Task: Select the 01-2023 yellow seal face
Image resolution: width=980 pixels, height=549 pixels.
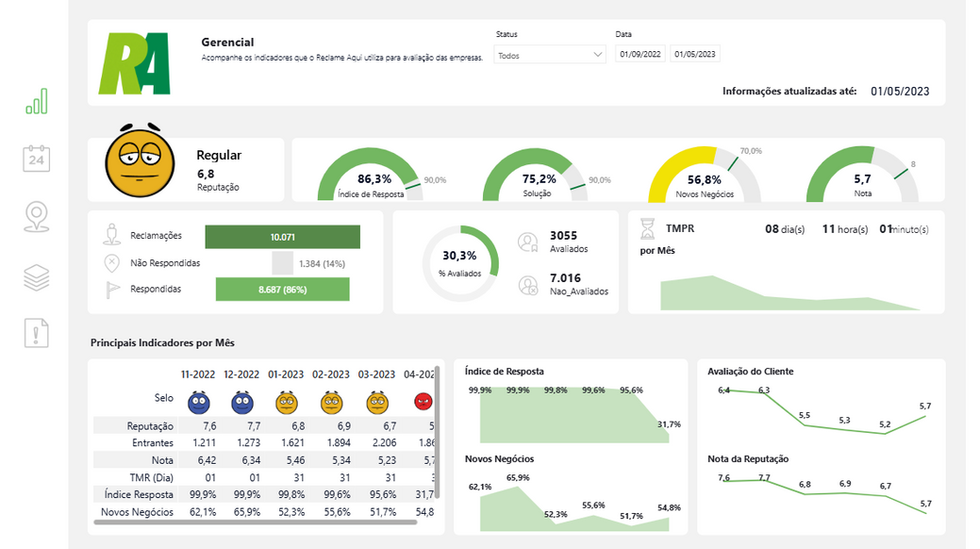Action: [287, 402]
